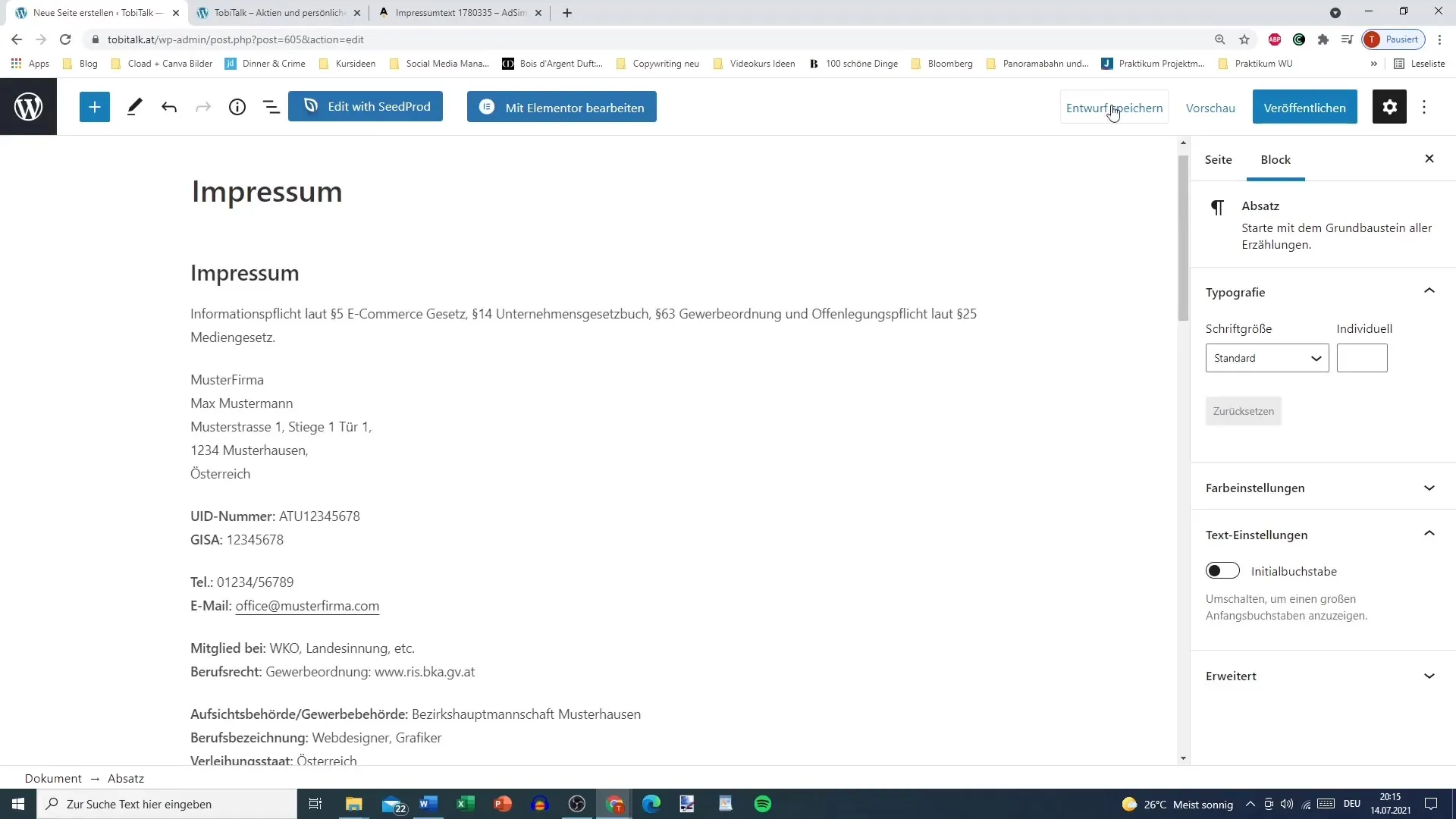Click the Zurücksetzen button
The width and height of the screenshot is (1456, 819).
pos(1243,411)
